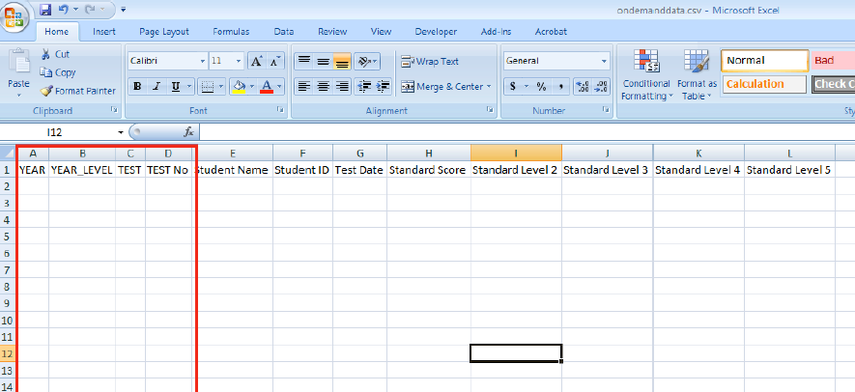
Task: Redo the last action
Action: [x=90, y=9]
